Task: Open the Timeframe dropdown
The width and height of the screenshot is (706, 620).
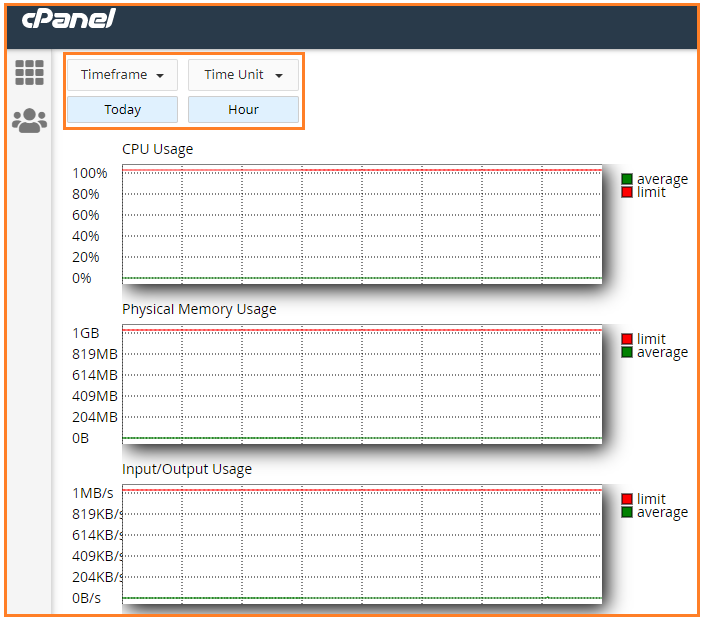Action: tap(122, 75)
